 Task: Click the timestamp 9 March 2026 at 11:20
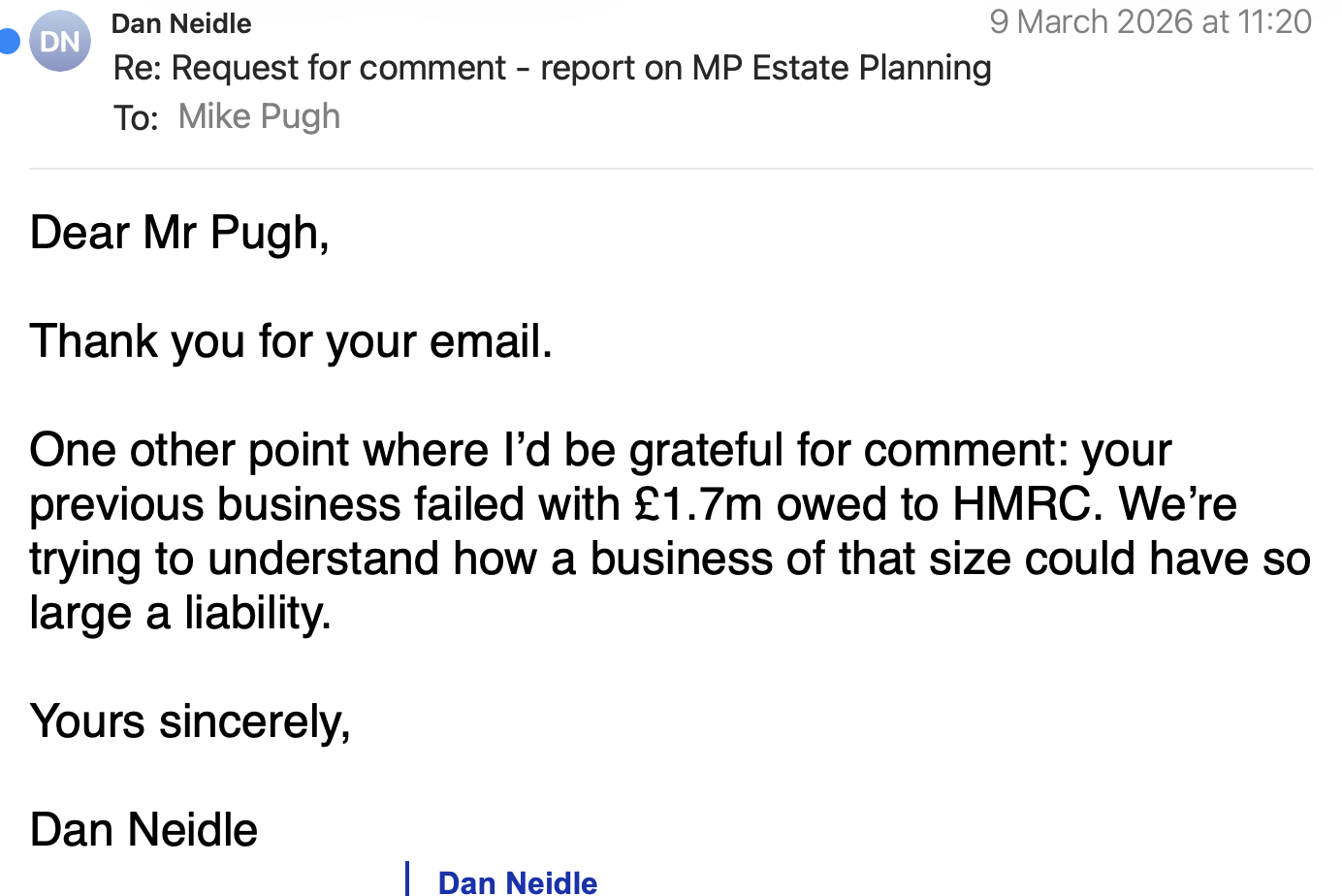(x=1150, y=21)
